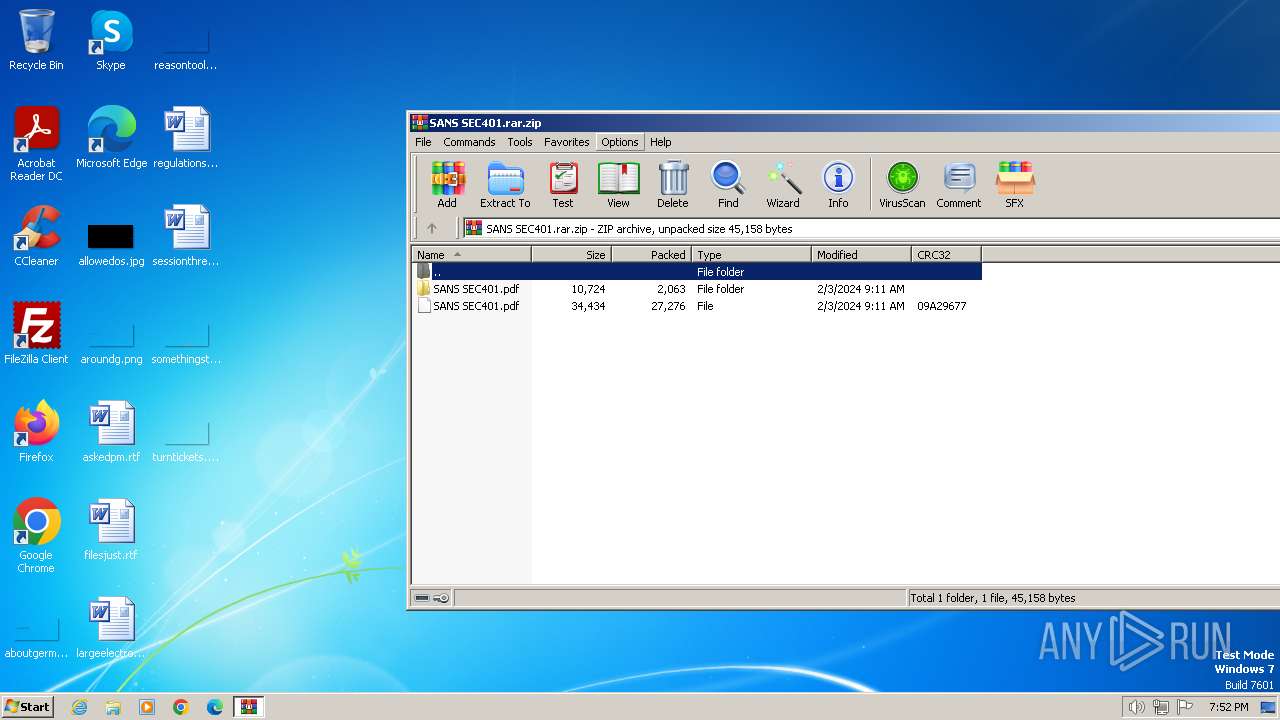This screenshot has width=1280, height=720.
Task: Click the Delete trash icon in the toolbar
Action: [672, 185]
